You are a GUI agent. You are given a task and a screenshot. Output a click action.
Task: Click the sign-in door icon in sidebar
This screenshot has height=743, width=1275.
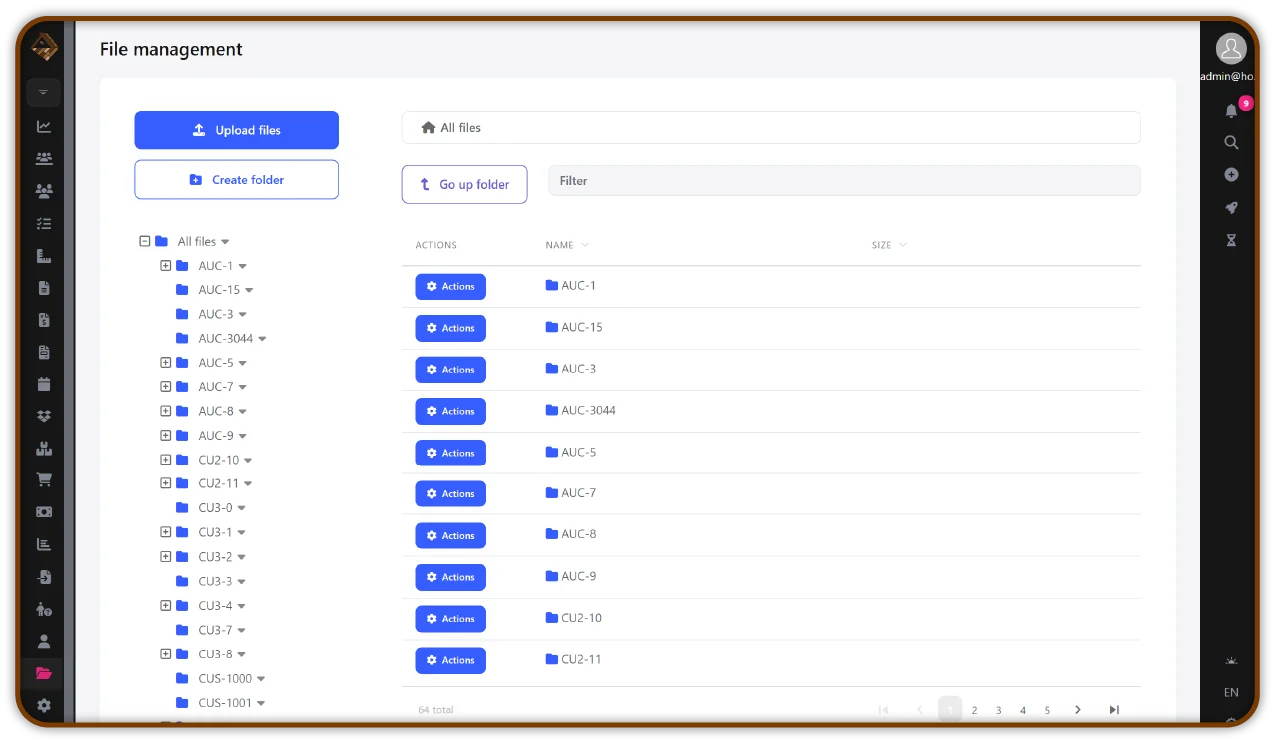click(44, 577)
